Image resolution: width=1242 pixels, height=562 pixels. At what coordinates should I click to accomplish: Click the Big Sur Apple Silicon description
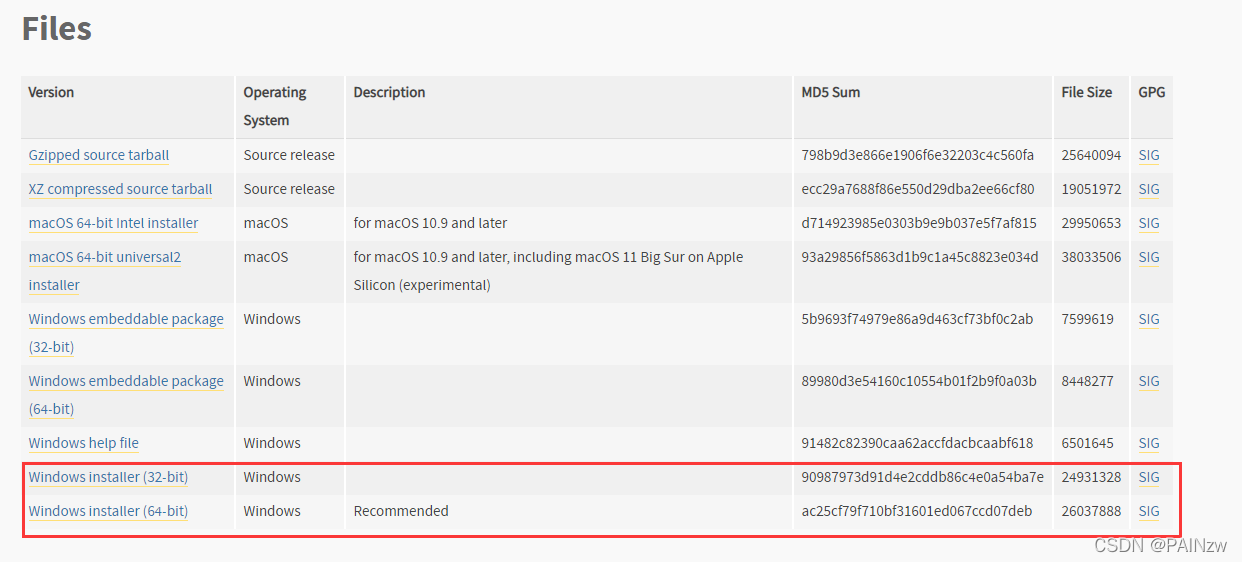(x=548, y=271)
